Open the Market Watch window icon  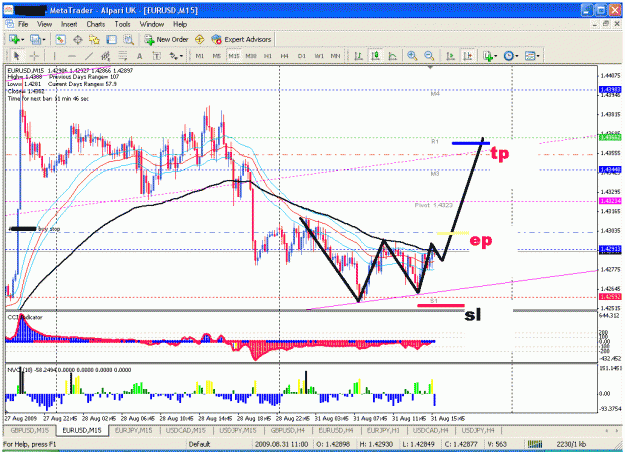coord(61,39)
